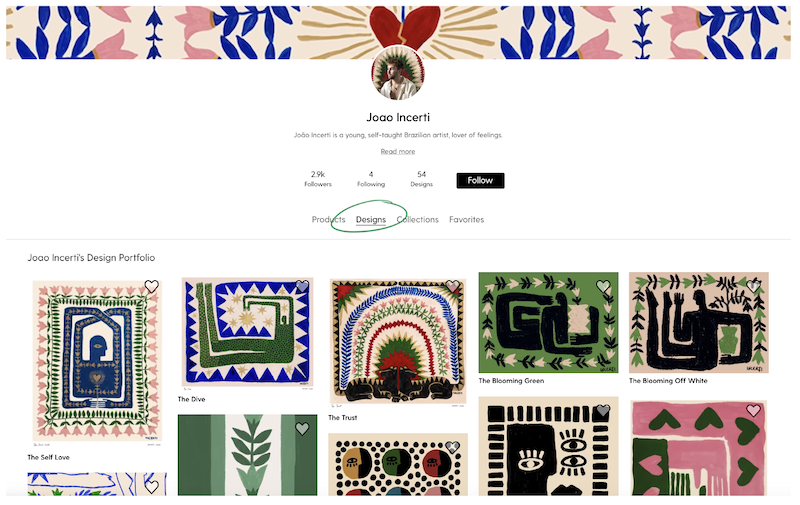This screenshot has width=800, height=505.
Task: Like The Blooming Off White heart icon
Action: coord(754,286)
